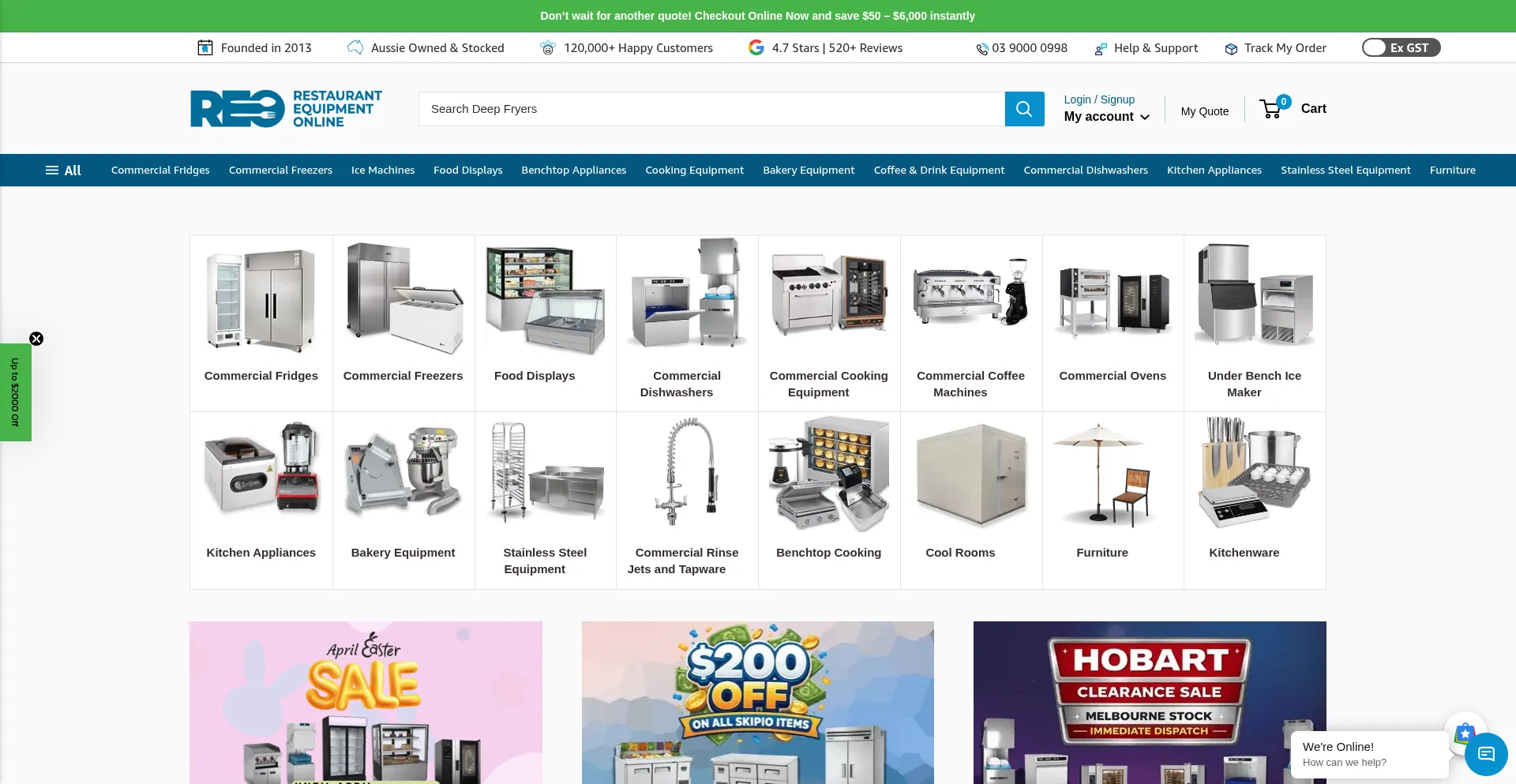
Task: Click the Up to $2000 Off side tab
Action: point(15,392)
